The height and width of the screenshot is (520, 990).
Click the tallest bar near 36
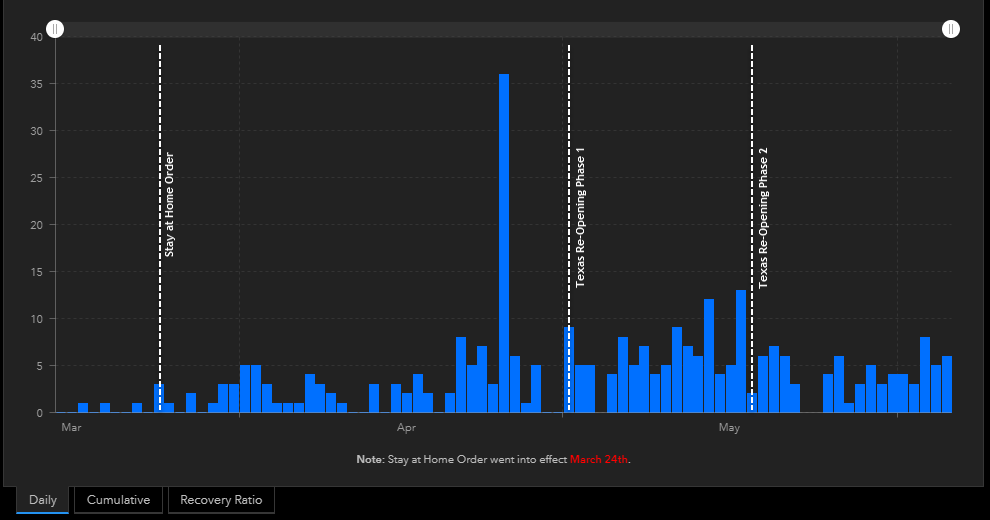[x=504, y=243]
